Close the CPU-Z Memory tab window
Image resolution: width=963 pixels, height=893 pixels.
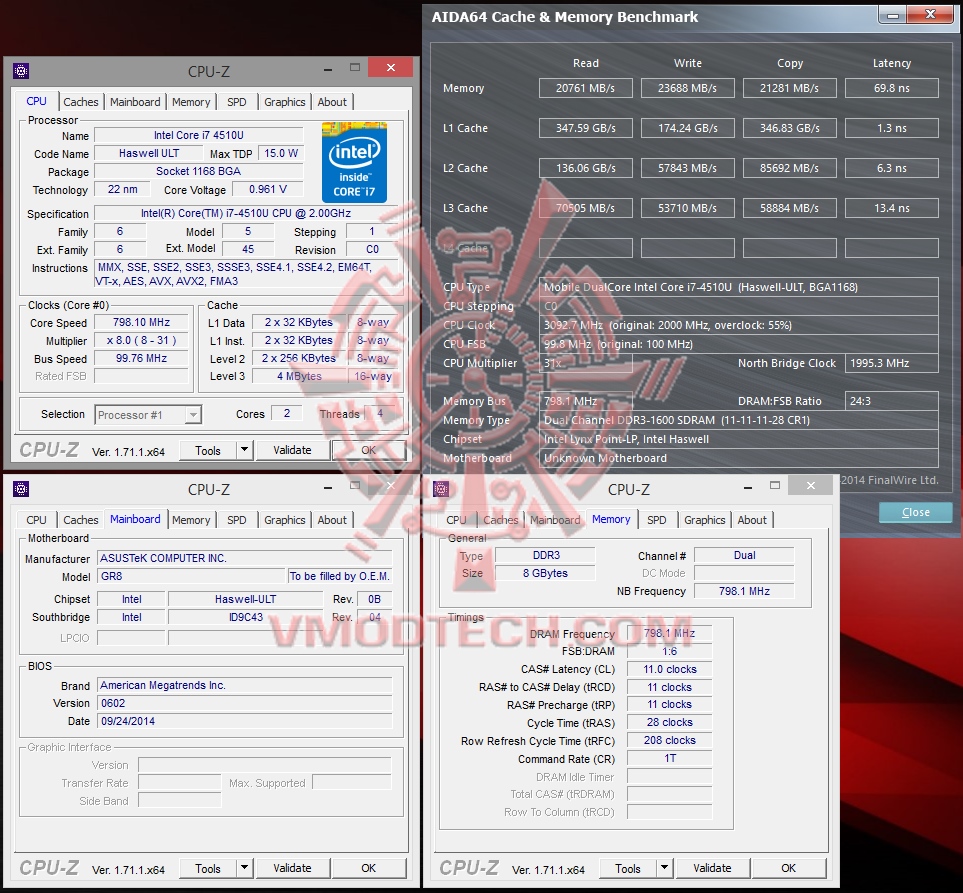(811, 486)
